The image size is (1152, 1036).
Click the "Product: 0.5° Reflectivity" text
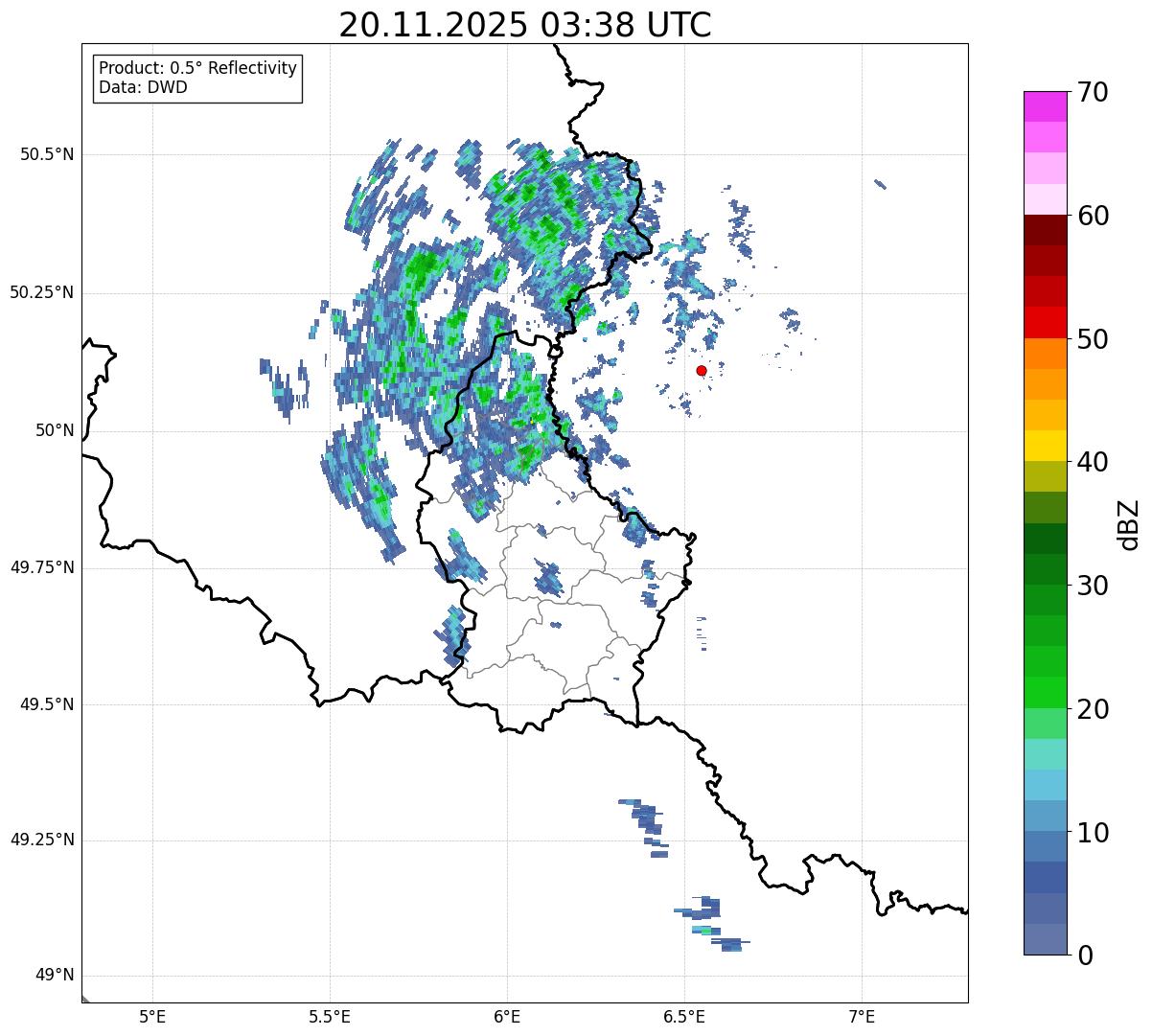point(198,69)
